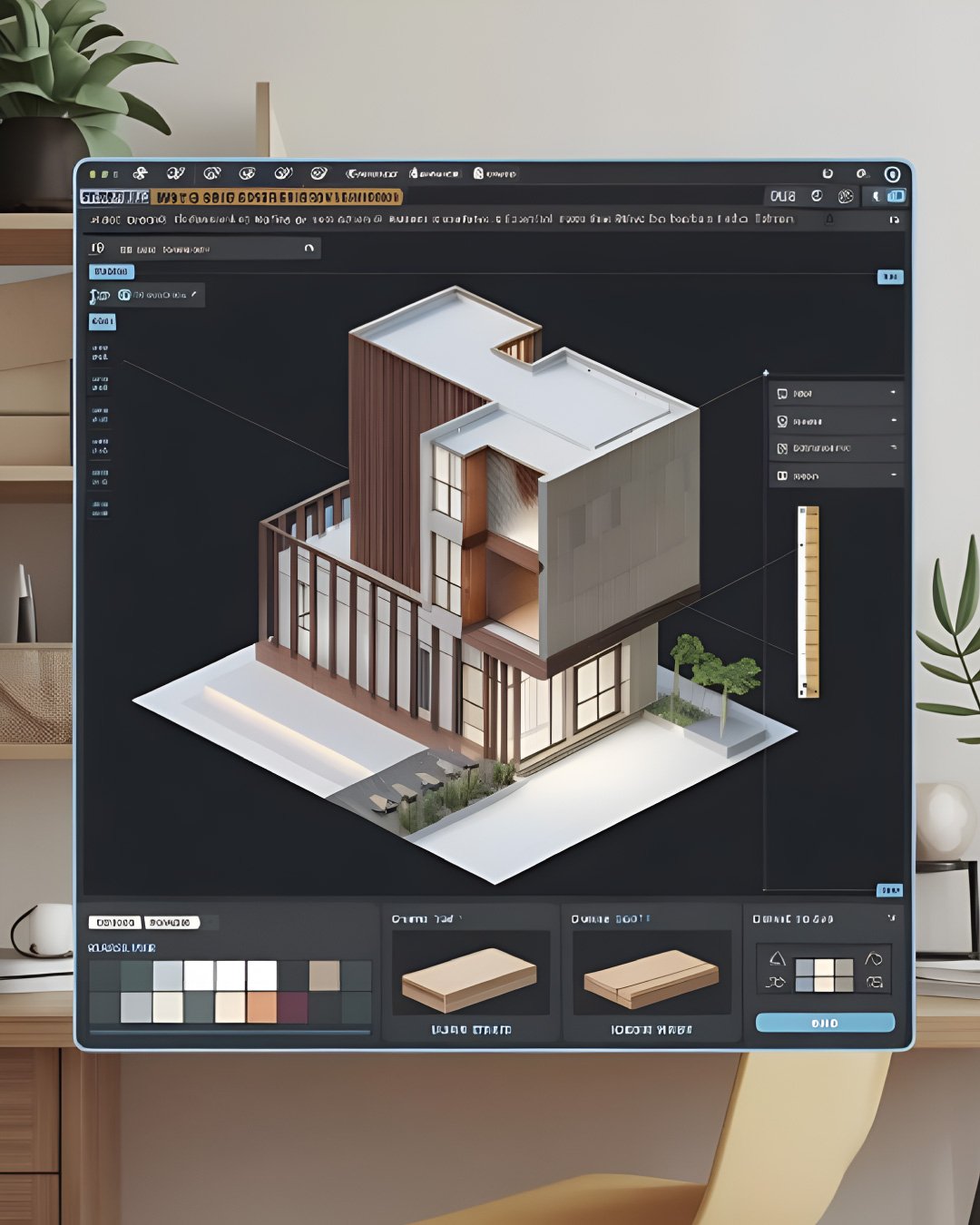Click the blue button in bottom-right panel
Image resolution: width=980 pixels, height=1225 pixels.
[x=825, y=1023]
